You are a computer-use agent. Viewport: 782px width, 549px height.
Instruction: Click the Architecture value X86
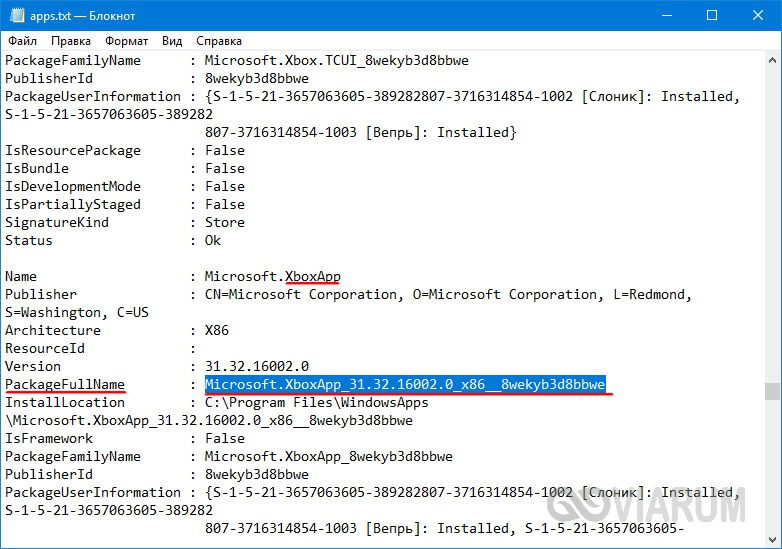pos(217,331)
